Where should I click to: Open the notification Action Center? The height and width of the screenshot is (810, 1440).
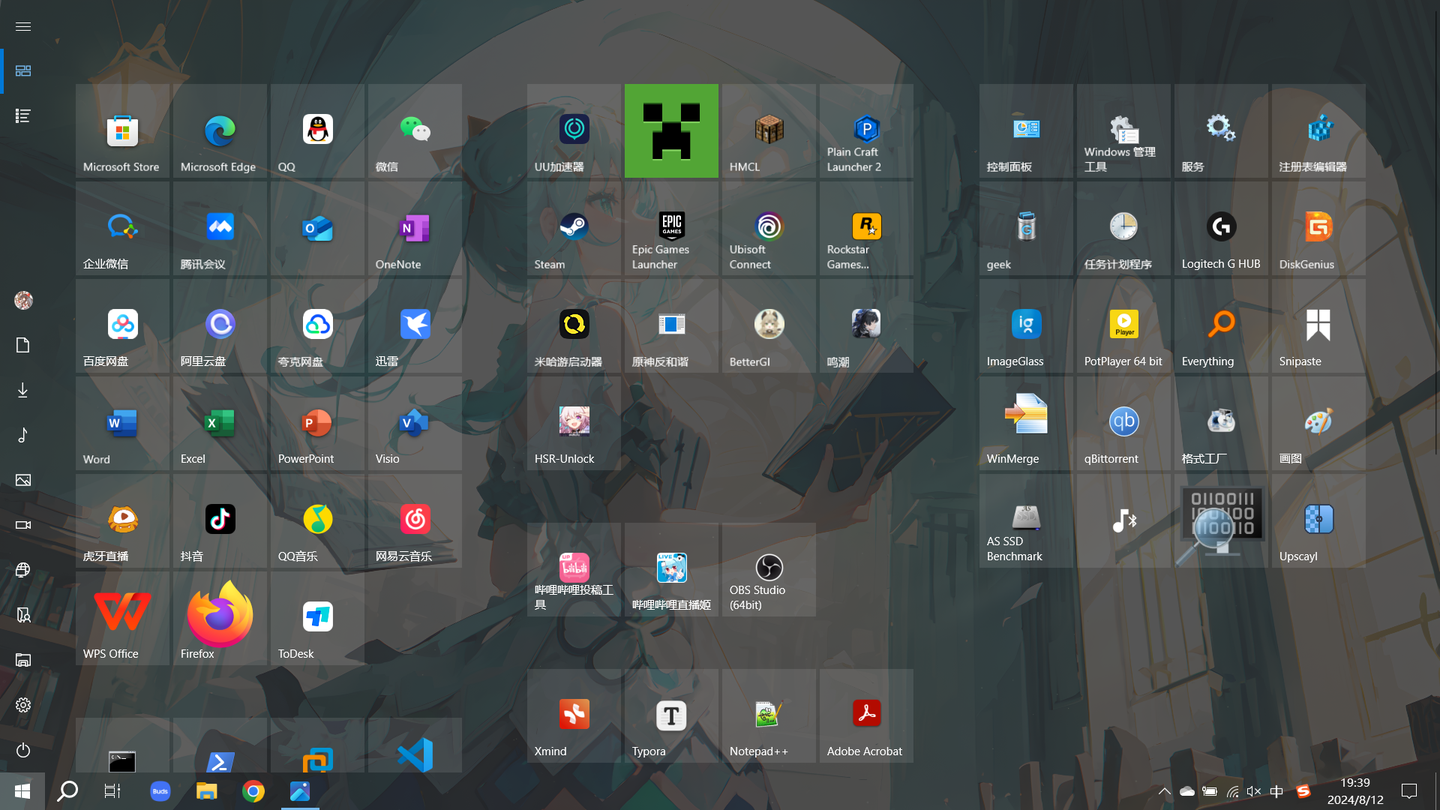coord(1409,791)
